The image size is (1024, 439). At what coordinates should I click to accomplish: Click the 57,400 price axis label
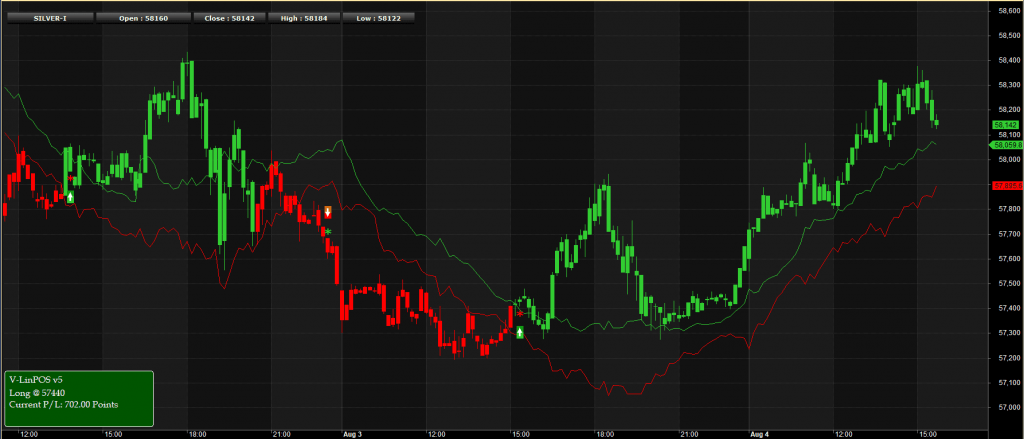[x=1008, y=308]
